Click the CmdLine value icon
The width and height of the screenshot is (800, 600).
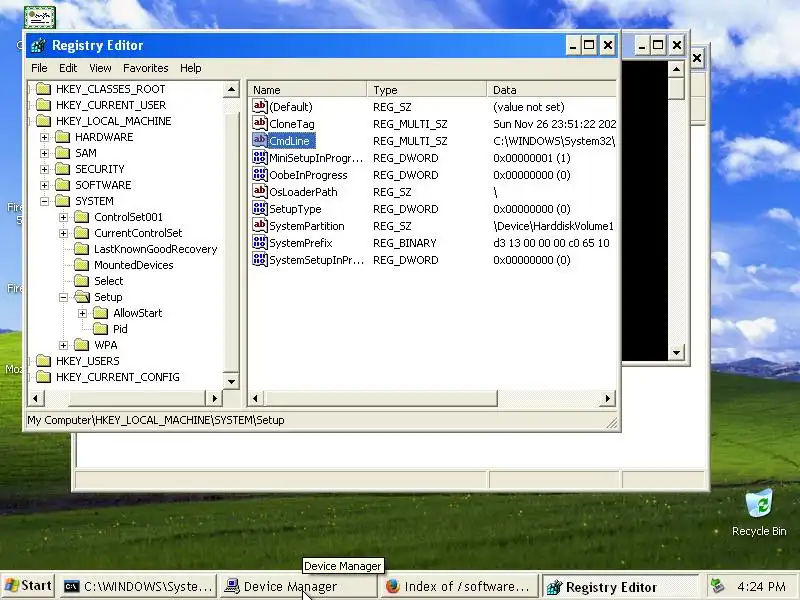260,140
